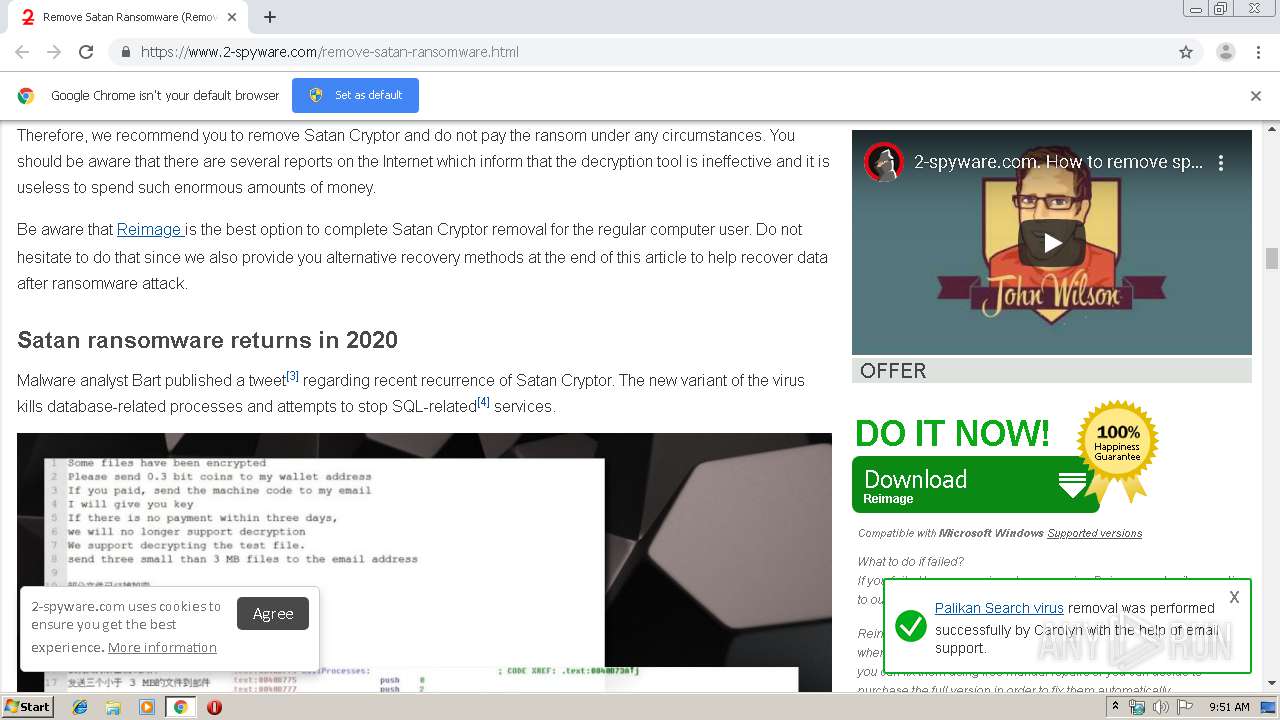
Task: Click the DO IT NOW! offer text
Action: (x=952, y=433)
